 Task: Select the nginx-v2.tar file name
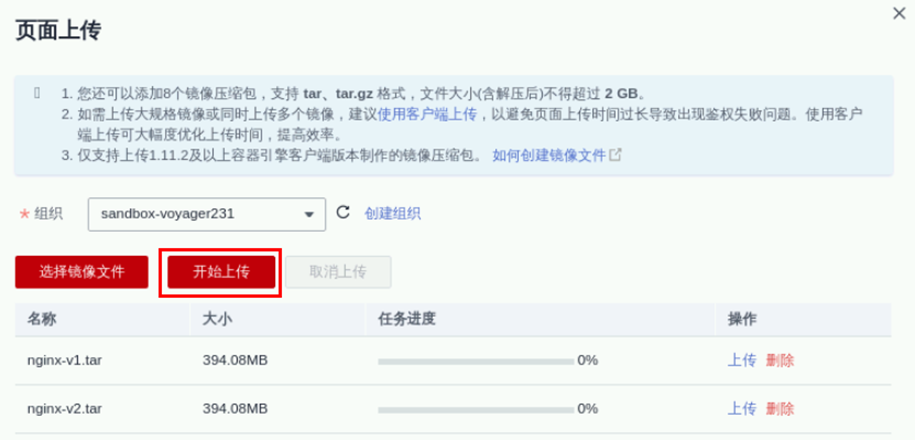tap(64, 408)
